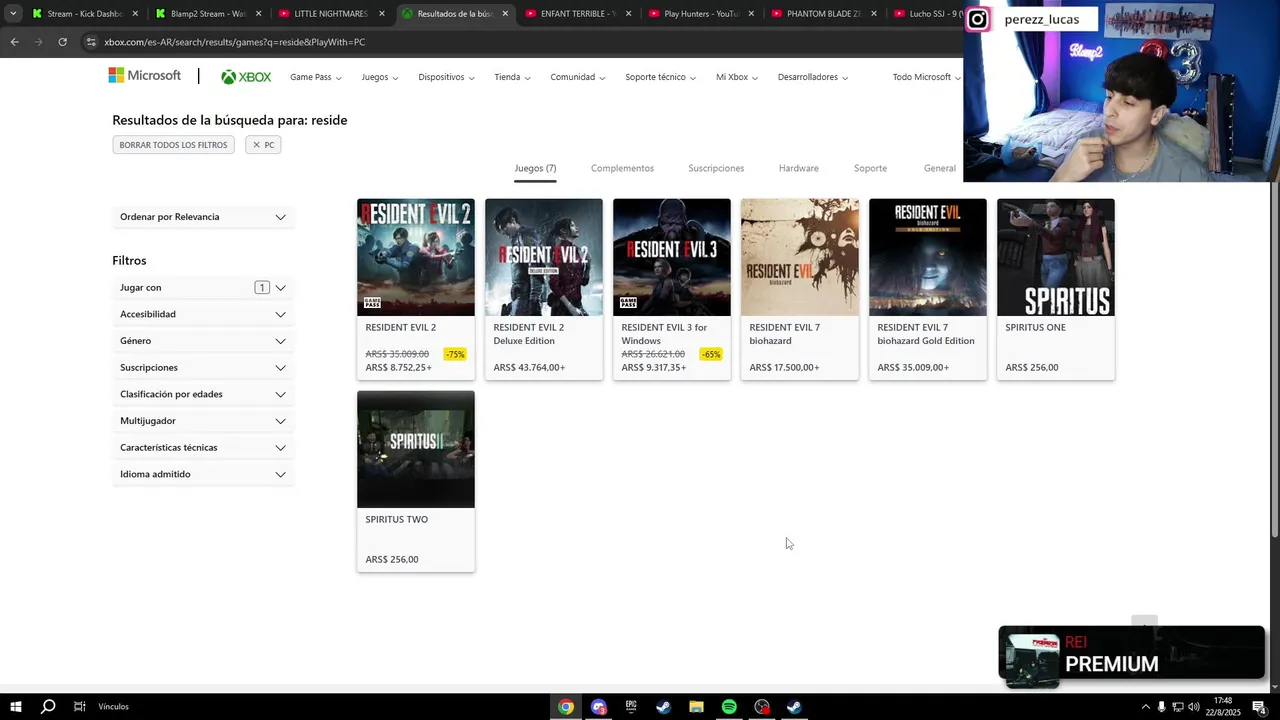
Task: Open the Juegos navigation menu
Action: click(380, 77)
